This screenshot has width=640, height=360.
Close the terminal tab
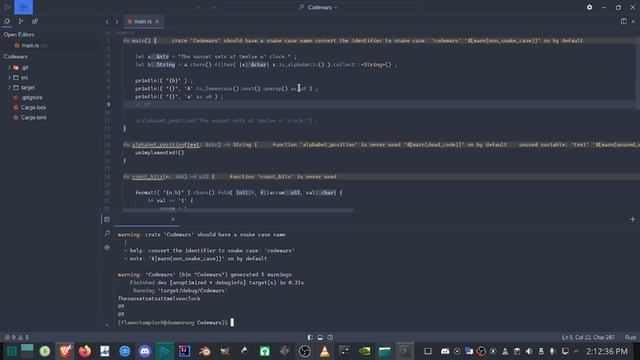click(x=173, y=219)
